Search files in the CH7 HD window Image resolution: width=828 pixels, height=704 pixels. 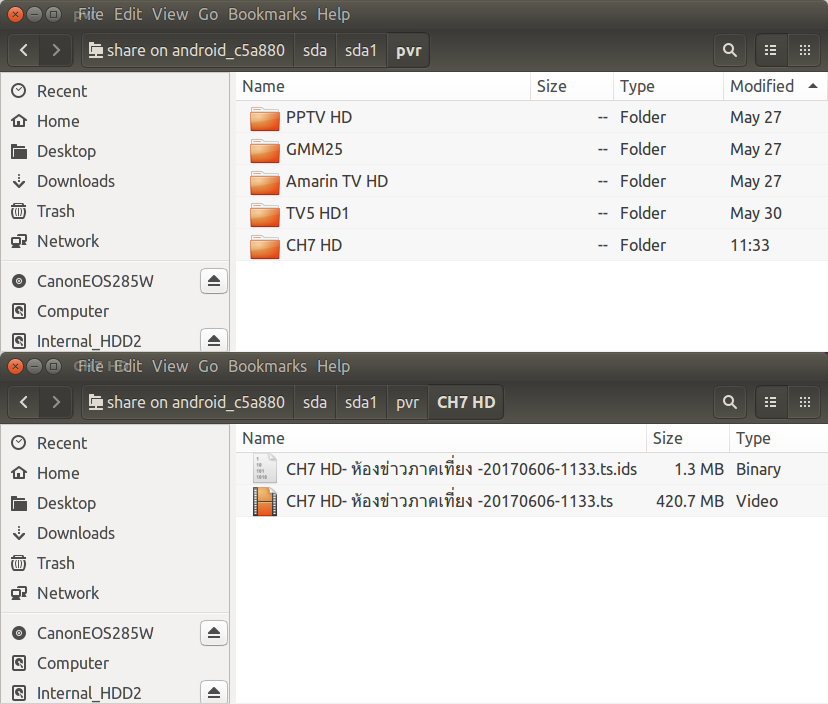[730, 402]
